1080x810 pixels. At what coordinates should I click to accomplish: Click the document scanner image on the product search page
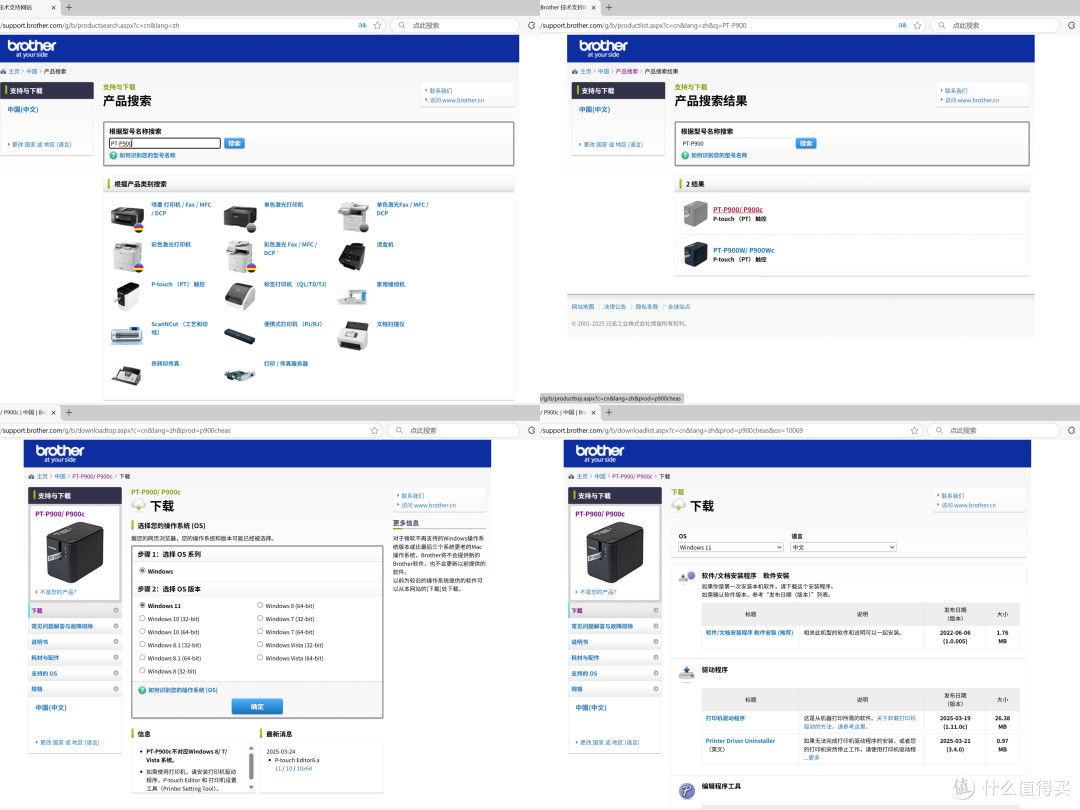(x=353, y=335)
